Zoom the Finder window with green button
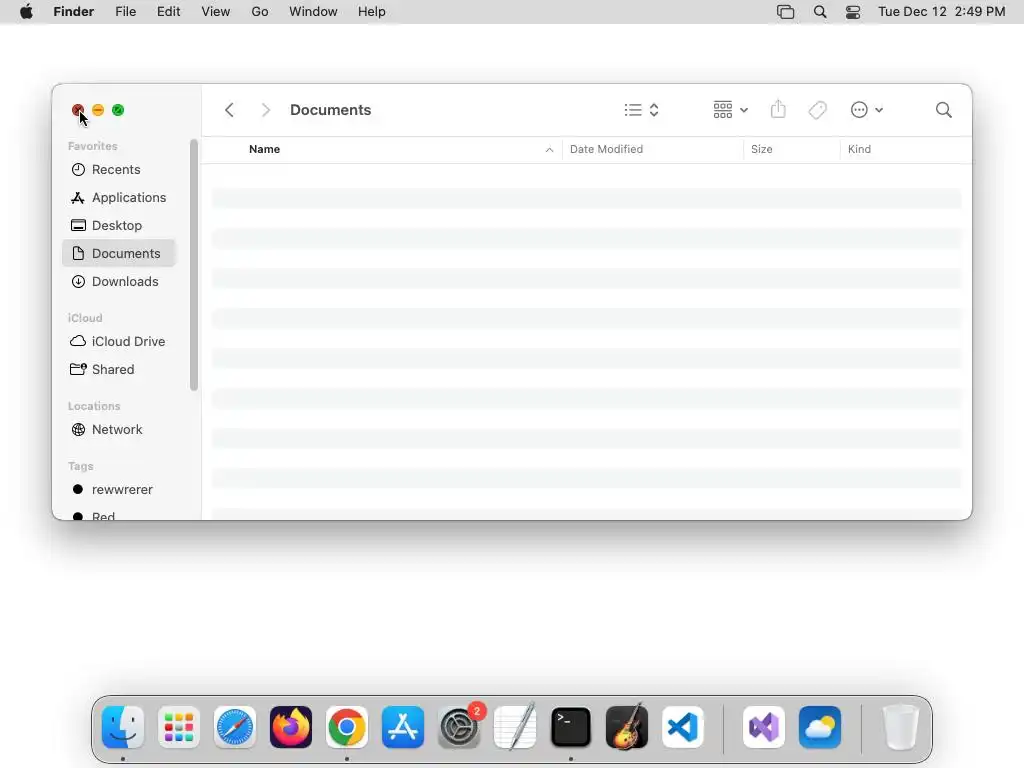Viewport: 1024px width, 768px height. pyautogui.click(x=118, y=110)
